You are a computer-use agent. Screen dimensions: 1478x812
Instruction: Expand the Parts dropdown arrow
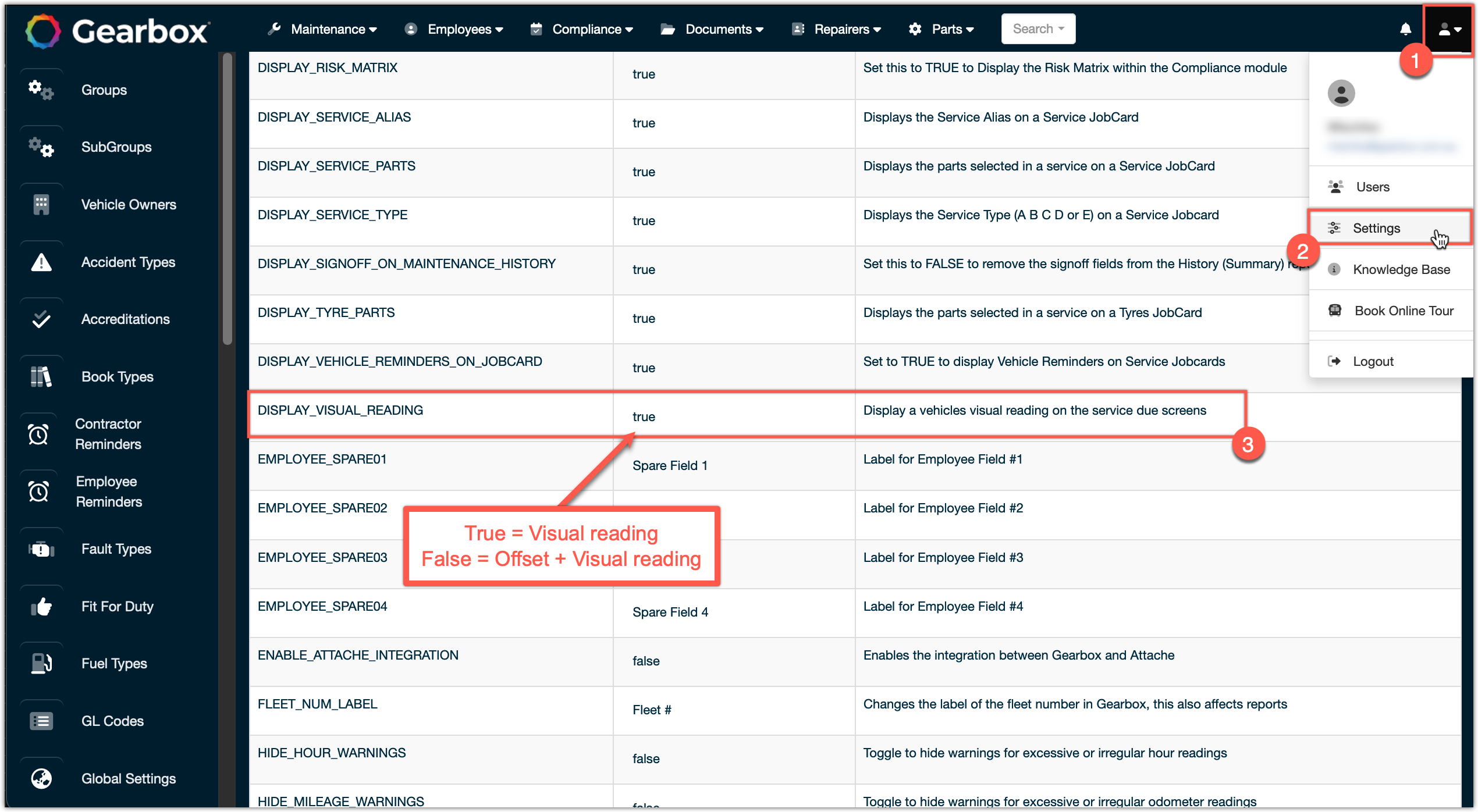pyautogui.click(x=969, y=30)
